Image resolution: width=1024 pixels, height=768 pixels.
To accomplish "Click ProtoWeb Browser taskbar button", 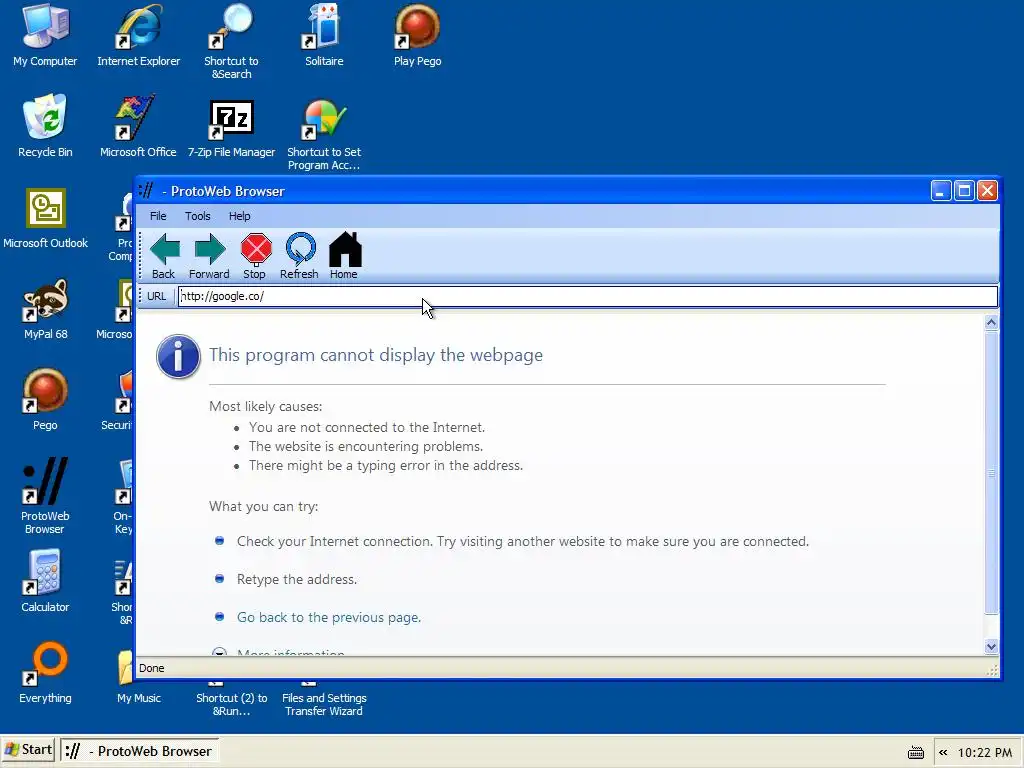I will (x=138, y=751).
